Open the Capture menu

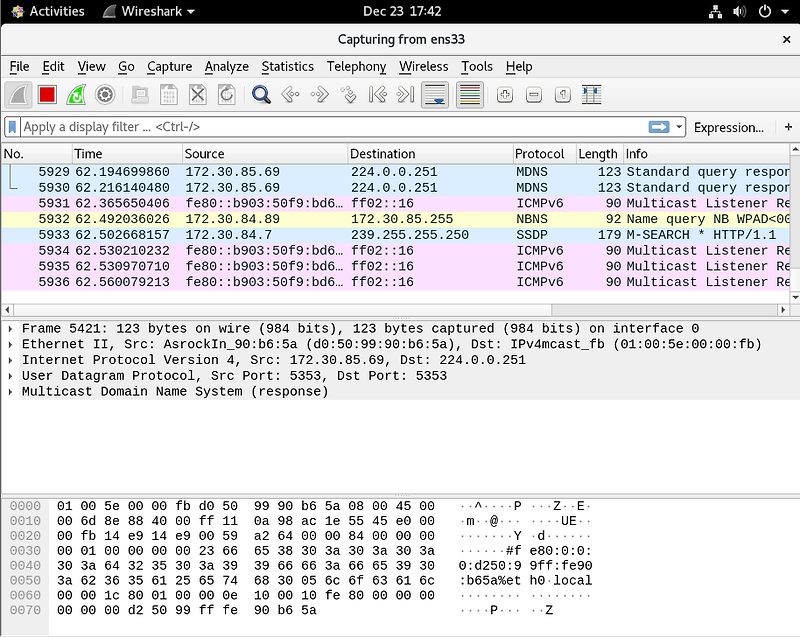pos(169,67)
